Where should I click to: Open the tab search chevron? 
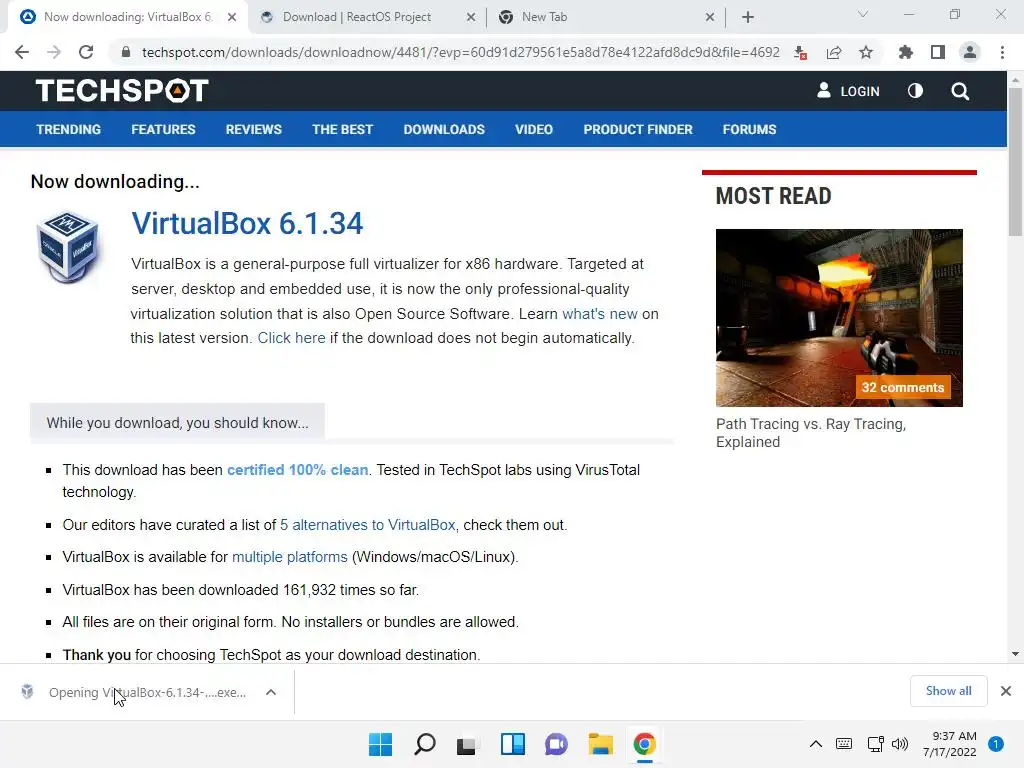pyautogui.click(x=863, y=14)
